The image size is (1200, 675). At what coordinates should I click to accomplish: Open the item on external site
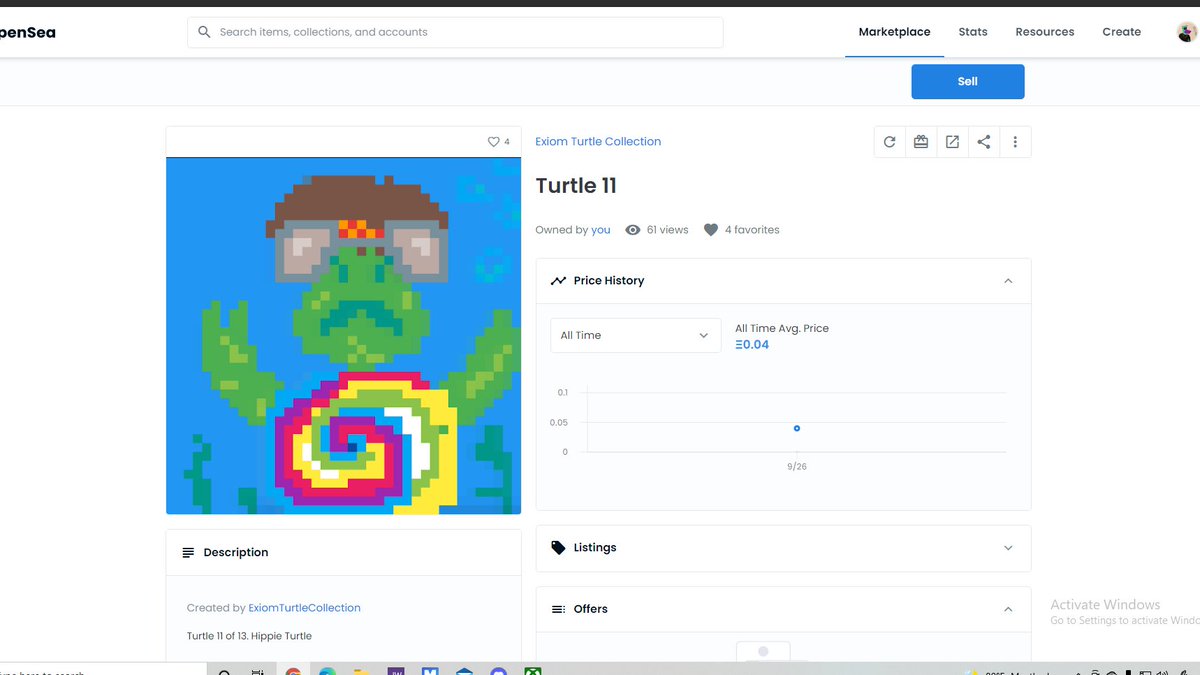coord(952,141)
